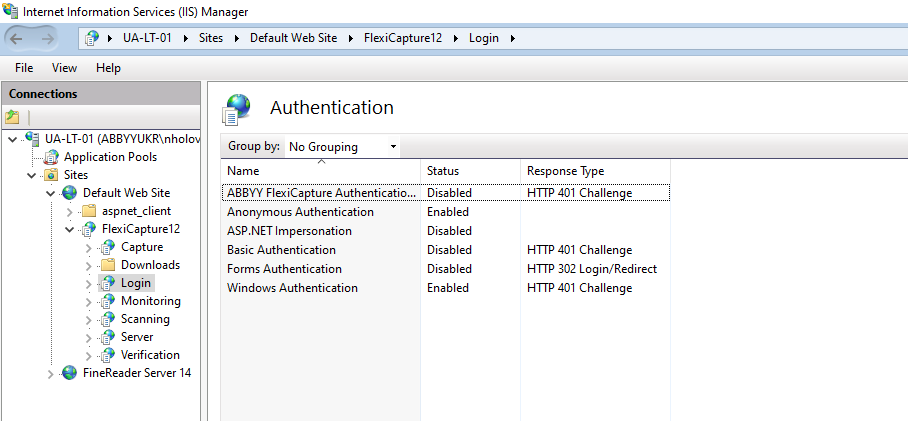Viewport: 908px width, 421px height.
Task: Click the UA-LT-01 server icon in tree
Action: 32,138
